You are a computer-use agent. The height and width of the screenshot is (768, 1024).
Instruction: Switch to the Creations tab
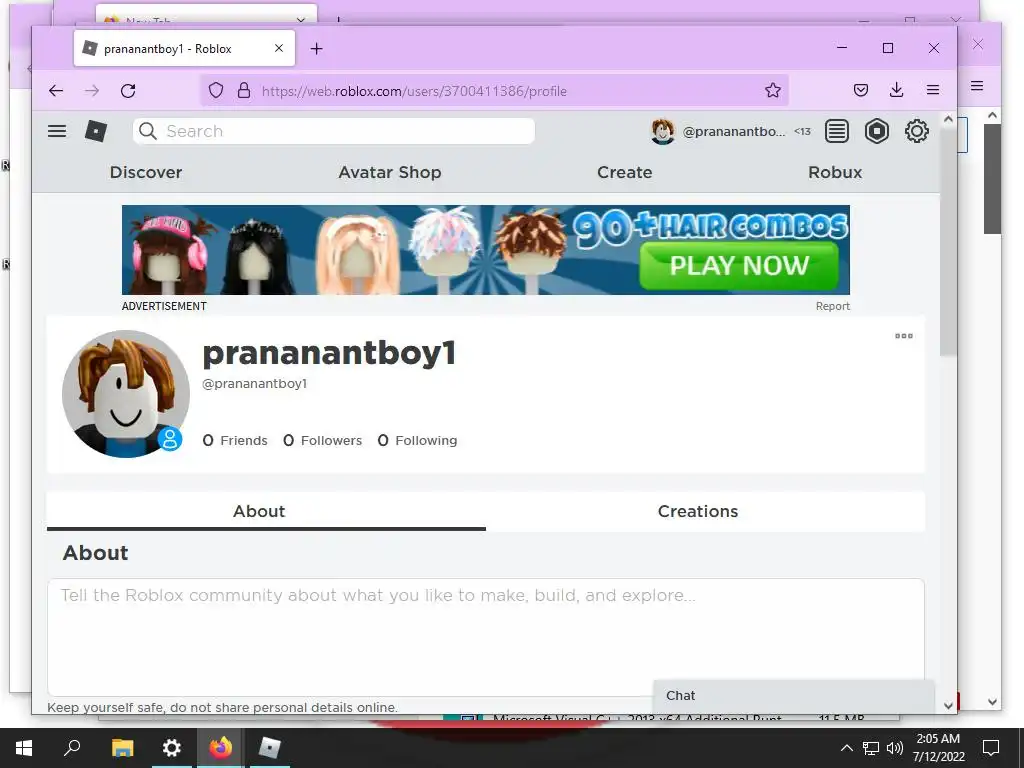(x=705, y=511)
